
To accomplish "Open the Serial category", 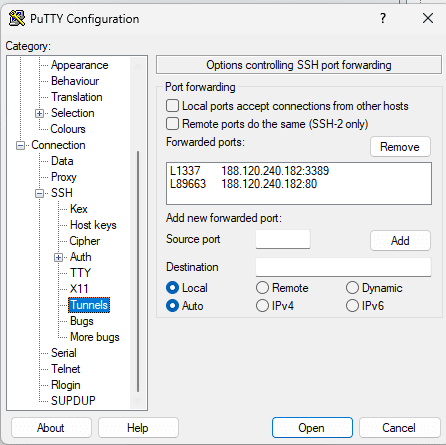I will [x=64, y=353].
